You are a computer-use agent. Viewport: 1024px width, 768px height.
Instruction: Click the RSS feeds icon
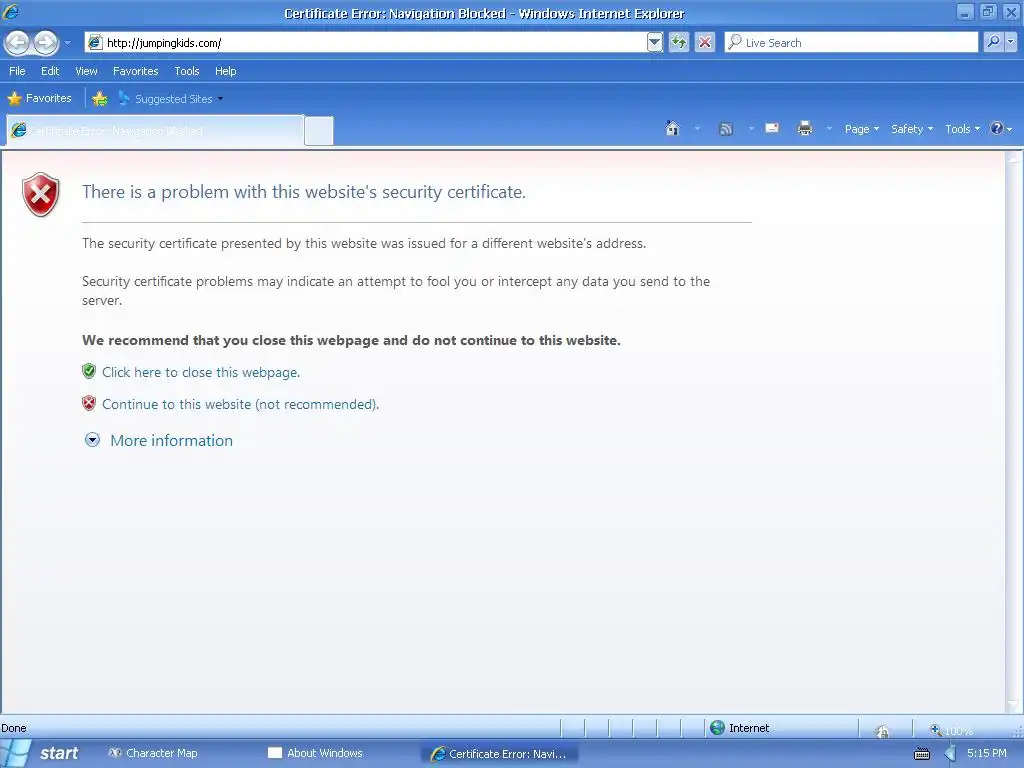[726, 129]
